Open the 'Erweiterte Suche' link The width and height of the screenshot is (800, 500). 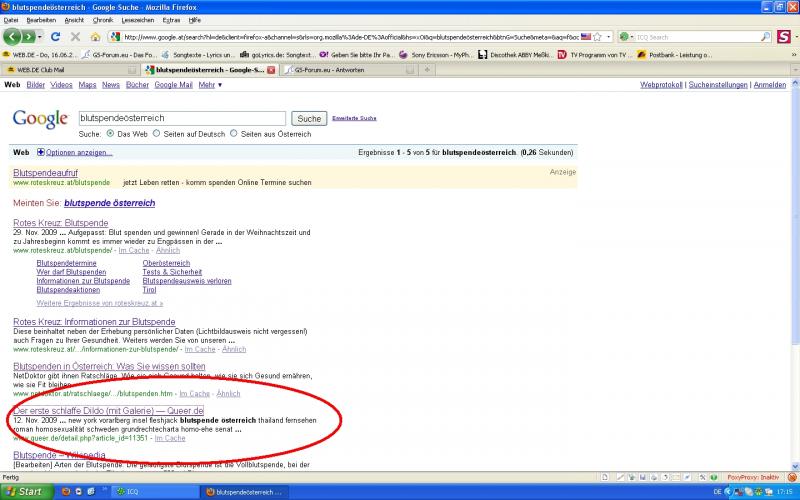point(354,118)
